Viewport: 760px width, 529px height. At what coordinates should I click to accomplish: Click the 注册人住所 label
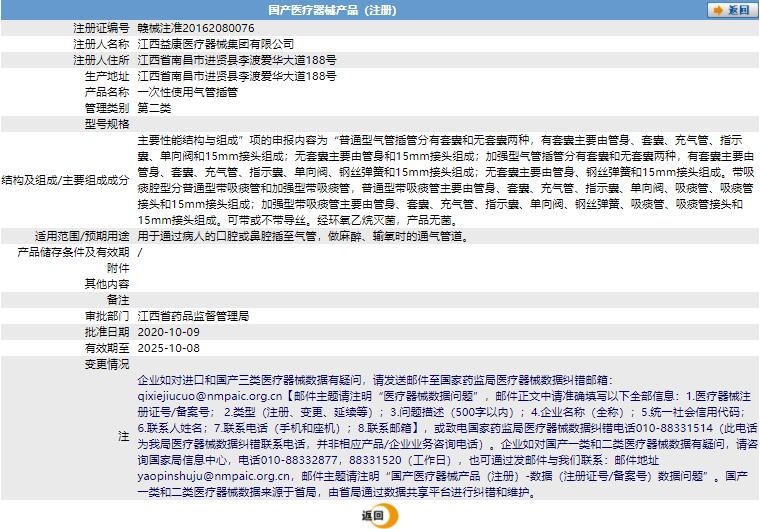[x=101, y=60]
